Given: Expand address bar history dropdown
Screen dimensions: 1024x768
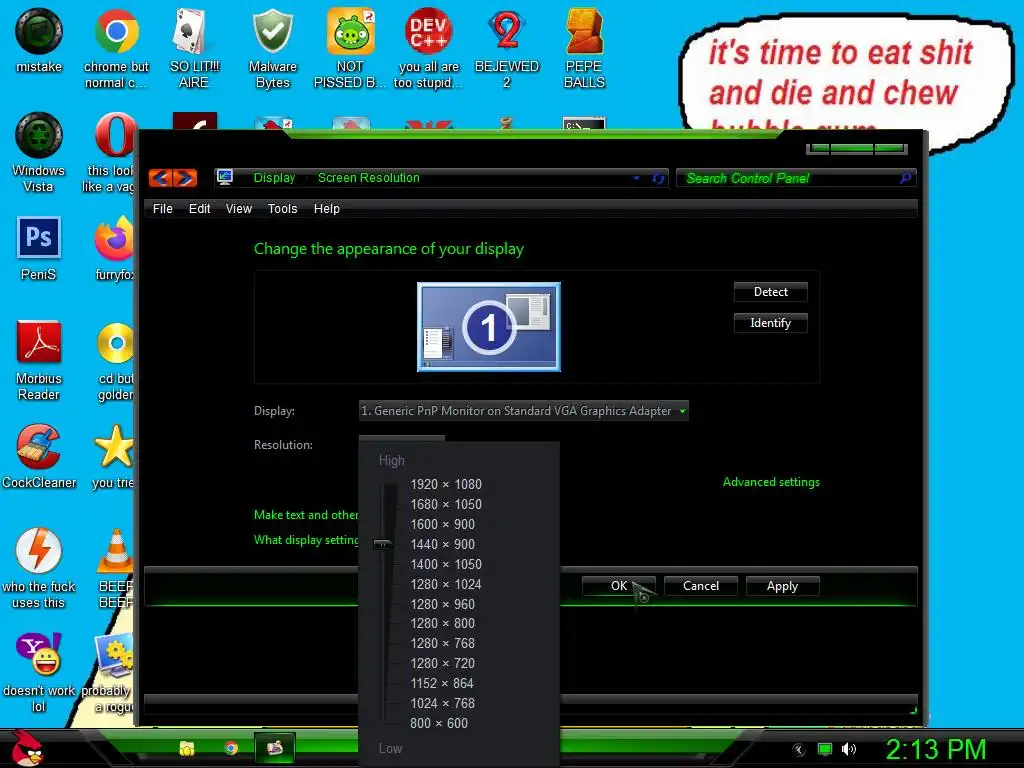Looking at the screenshot, I should [x=636, y=178].
